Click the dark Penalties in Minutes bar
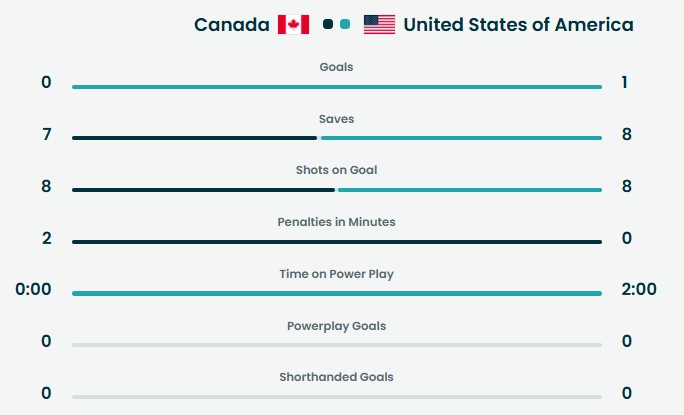 [x=336, y=242]
